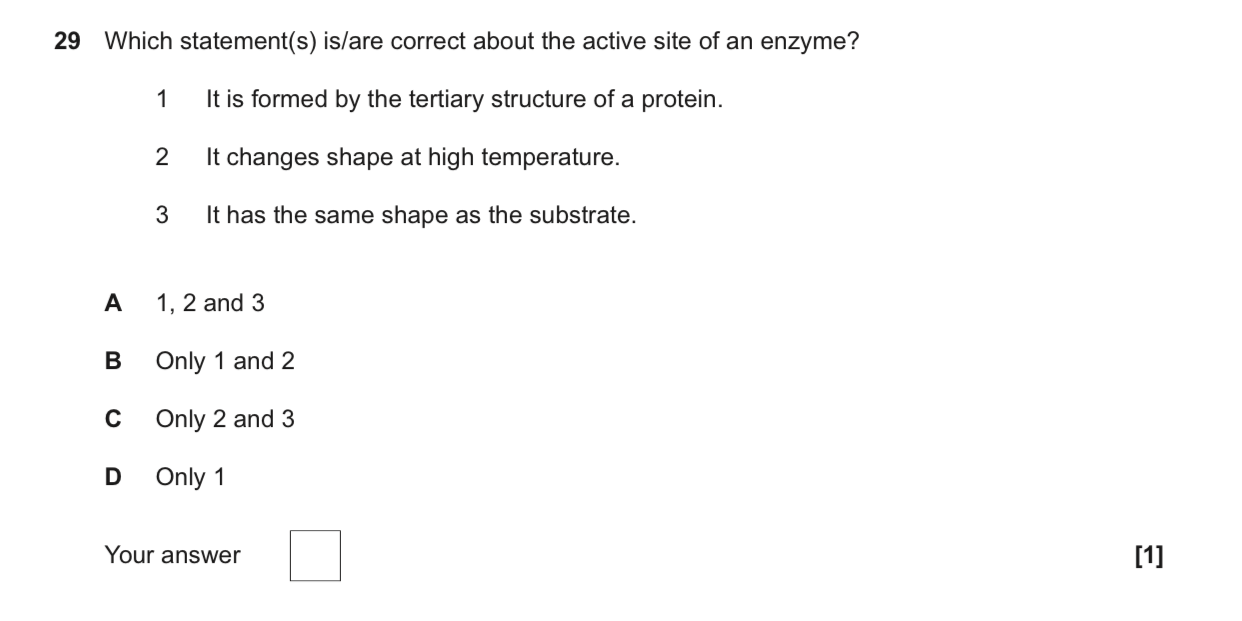
Task: Click the 'Your answer' label
Action: coord(172,556)
